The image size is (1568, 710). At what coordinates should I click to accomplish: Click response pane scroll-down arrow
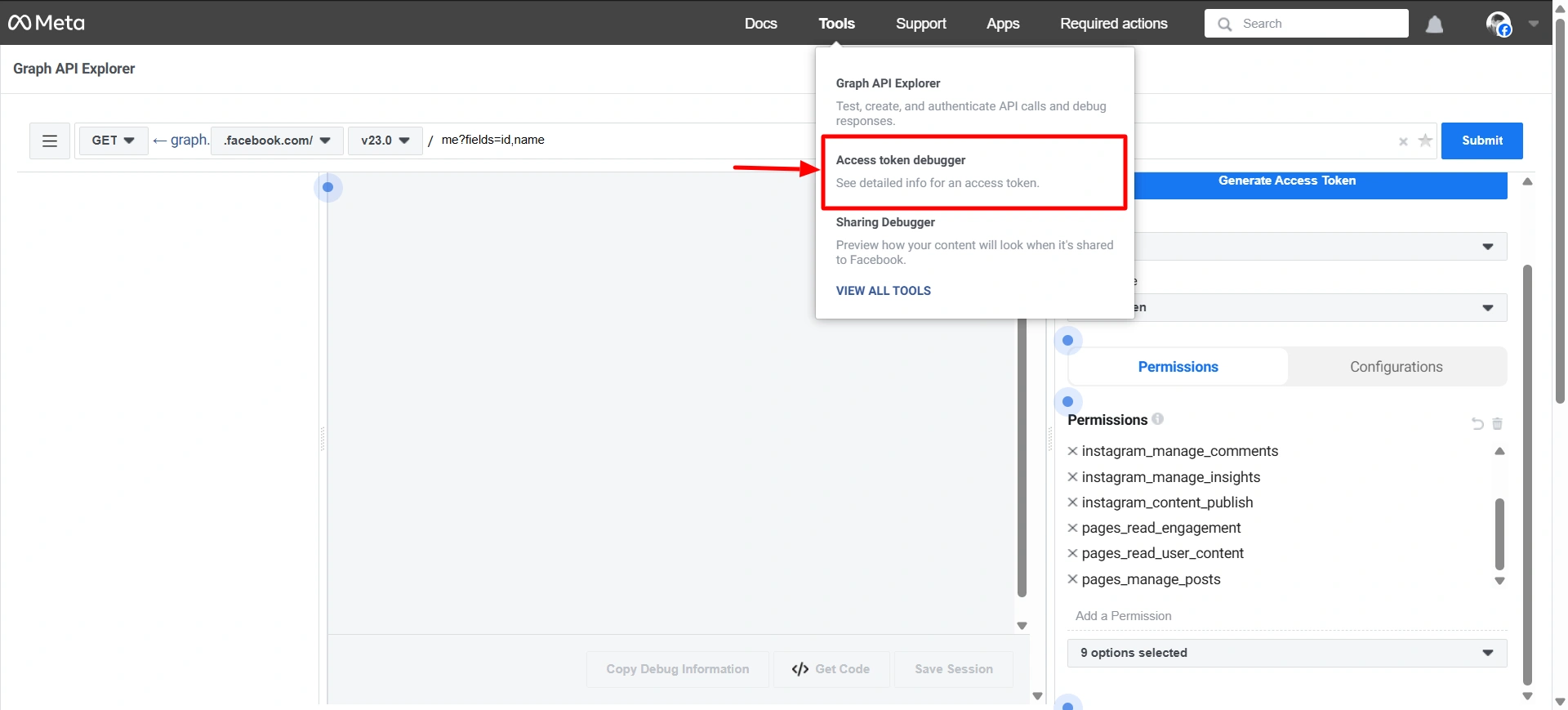point(1022,626)
